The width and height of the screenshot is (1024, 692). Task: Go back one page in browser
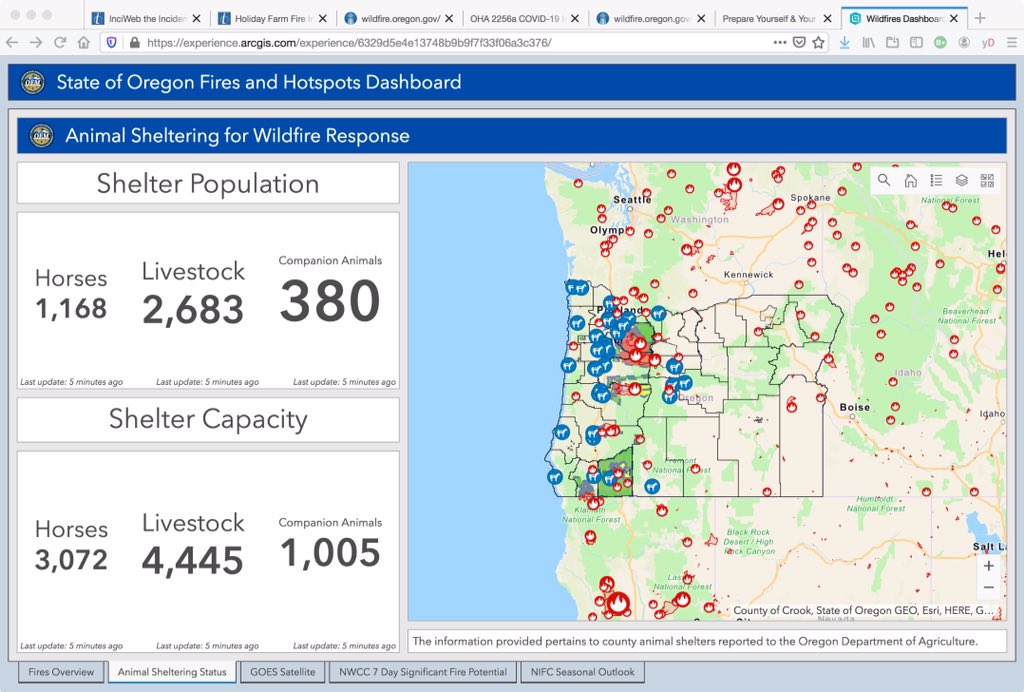(12, 42)
